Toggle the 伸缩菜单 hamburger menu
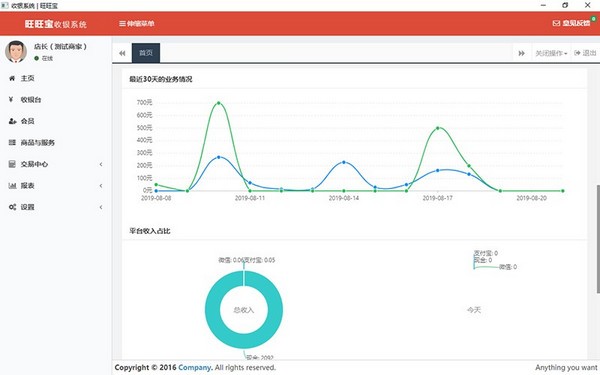The image size is (600, 375). click(122, 23)
